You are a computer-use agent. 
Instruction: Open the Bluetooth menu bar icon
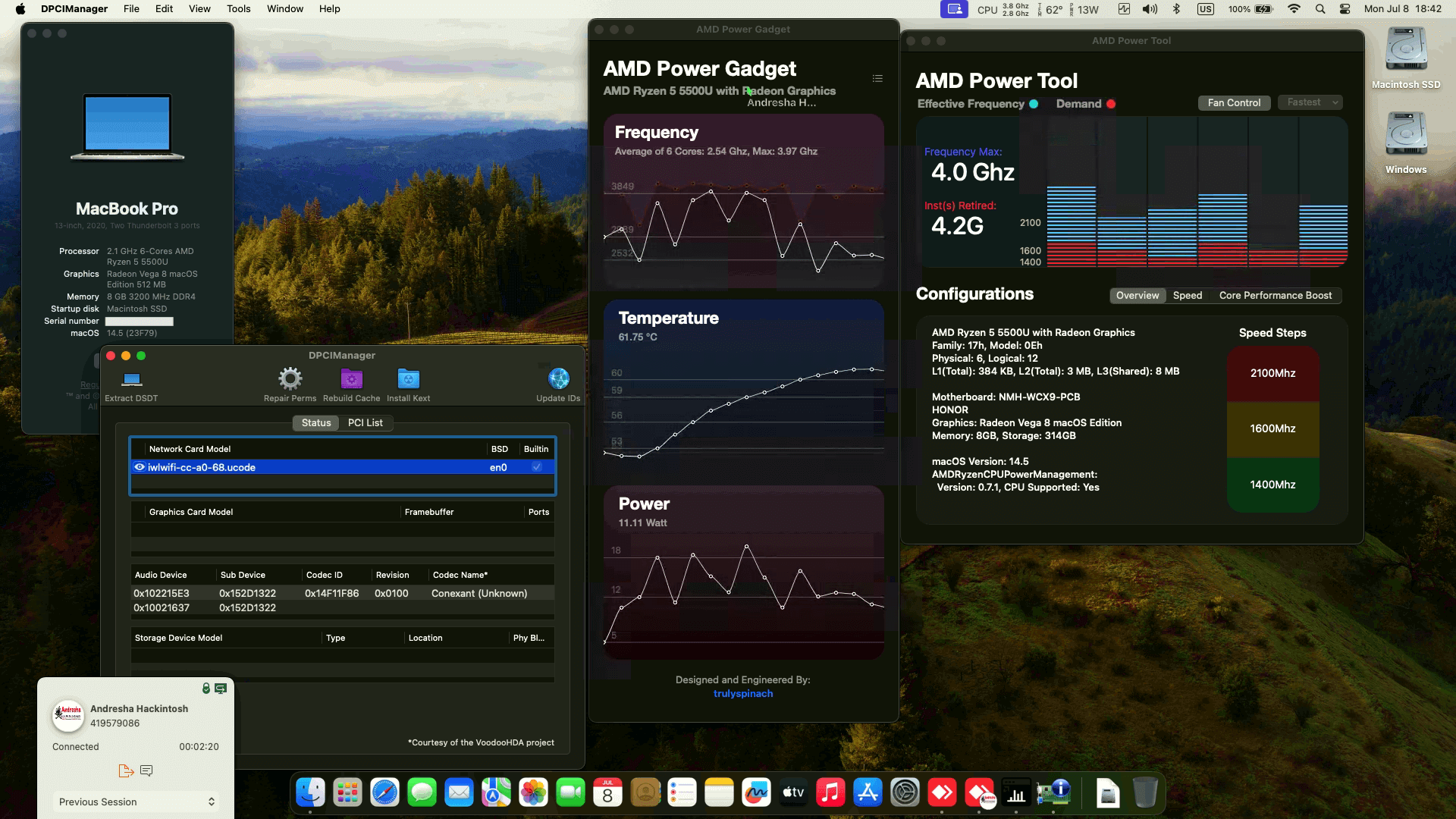pos(1177,9)
